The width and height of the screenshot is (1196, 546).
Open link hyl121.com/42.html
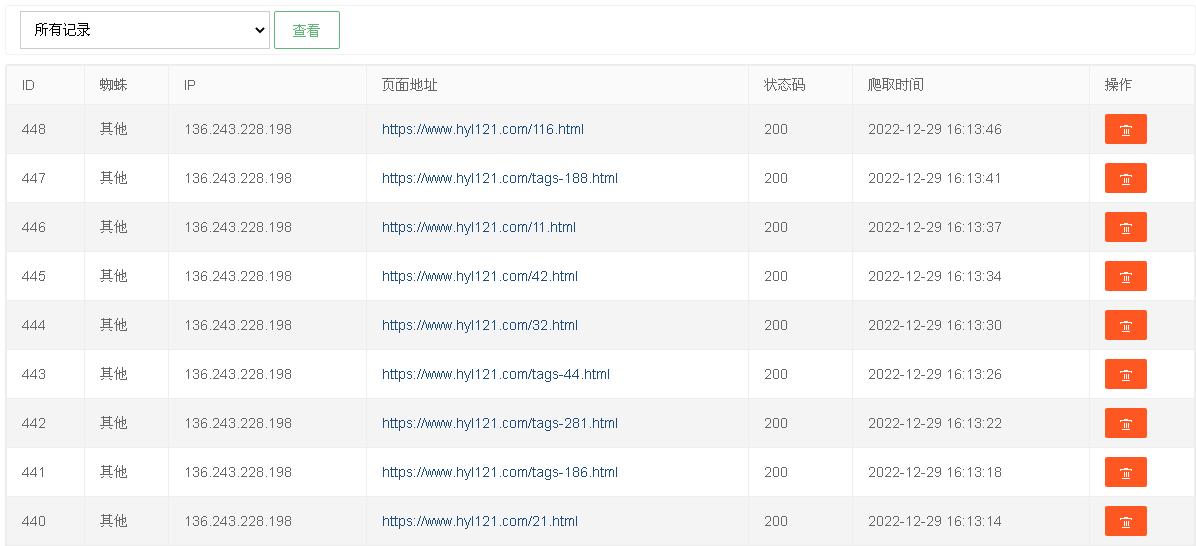pyautogui.click(x=480, y=276)
